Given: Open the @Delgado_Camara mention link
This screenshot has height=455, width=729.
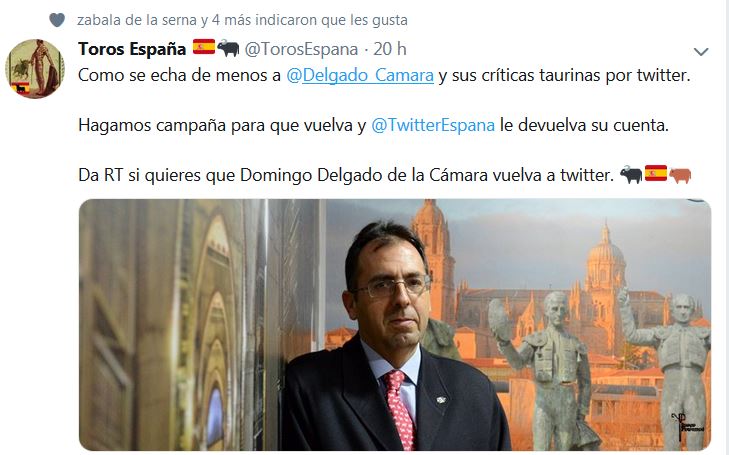Looking at the screenshot, I should pyautogui.click(x=360, y=75).
